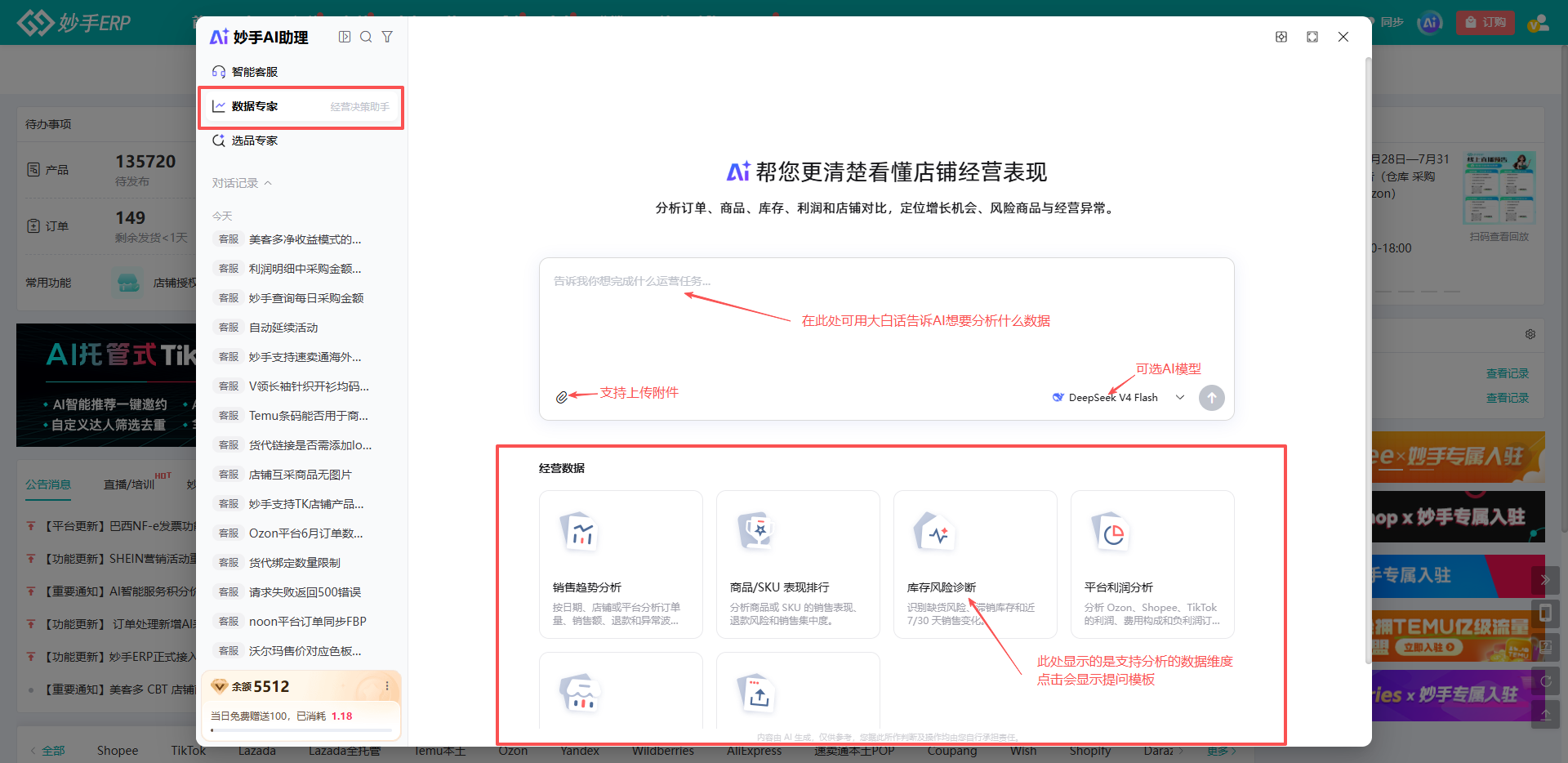Switch to 公告消息 tab
The height and width of the screenshot is (763, 1568).
click(48, 484)
